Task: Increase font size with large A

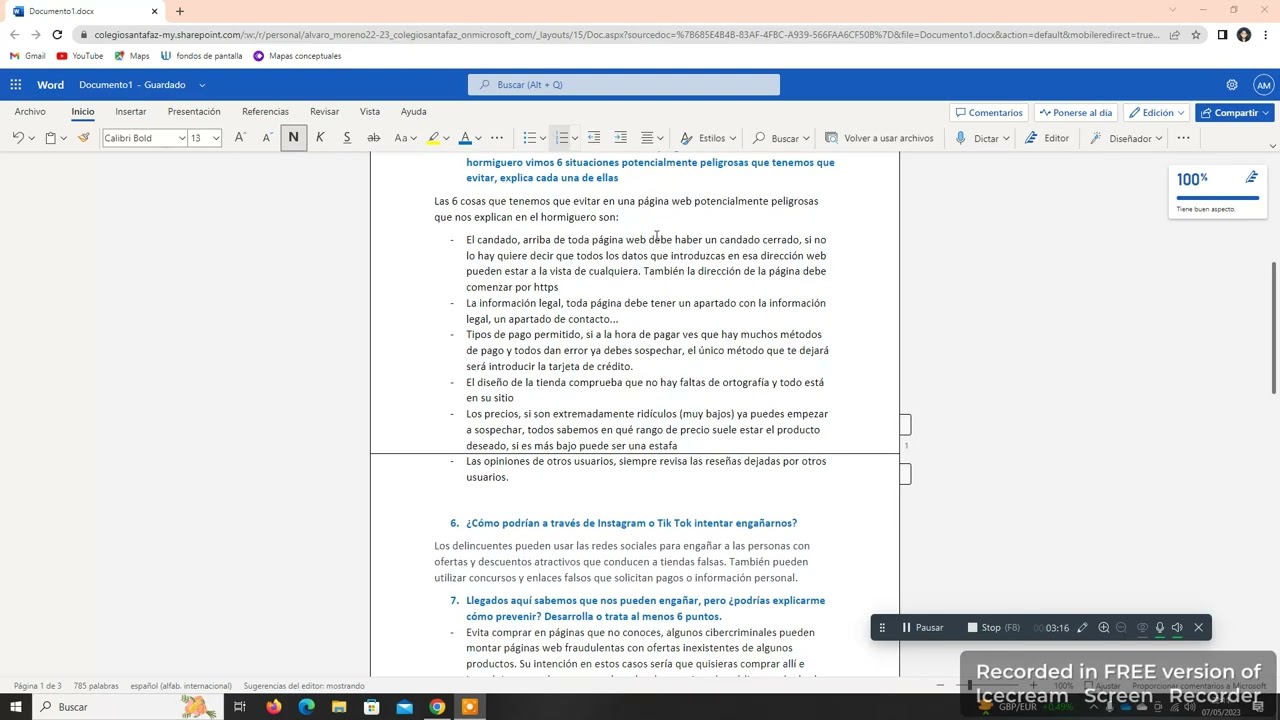Action: pyautogui.click(x=240, y=138)
